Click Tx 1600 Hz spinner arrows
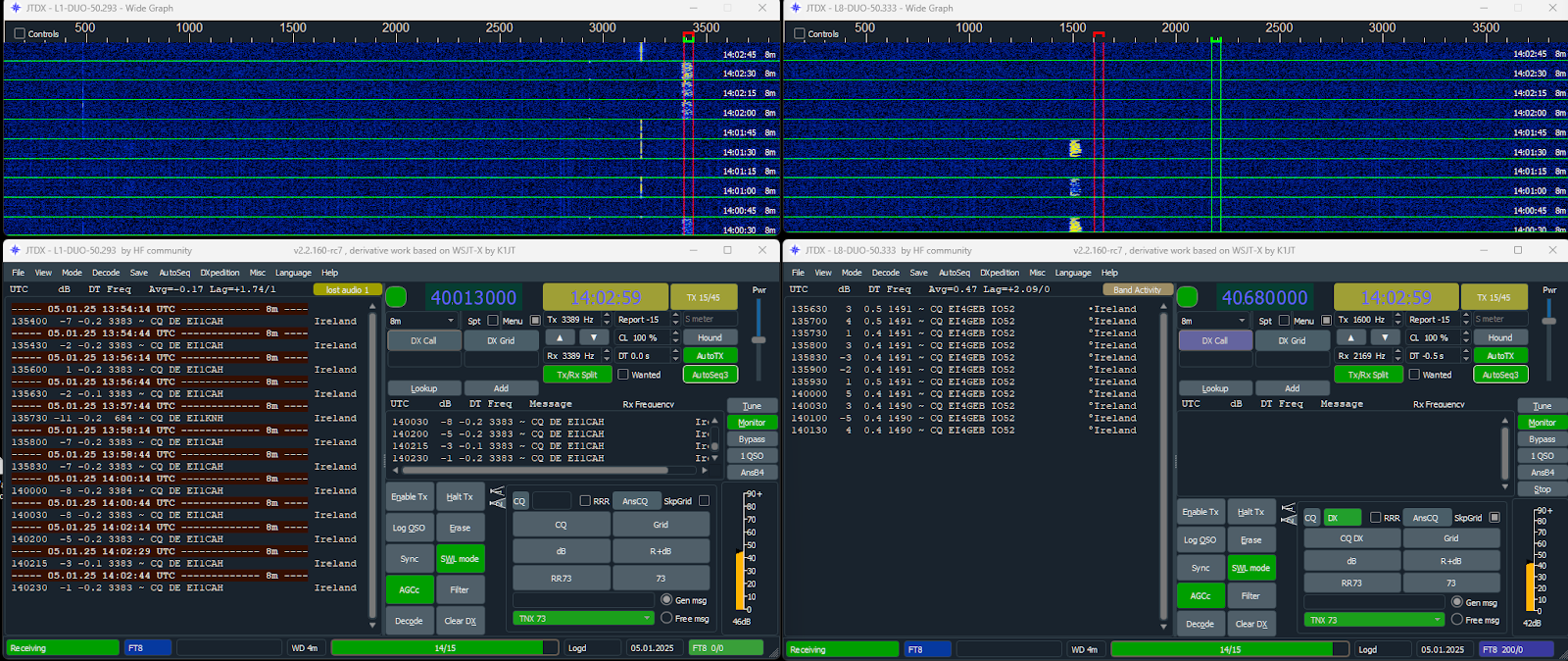Viewport: 1568px width, 661px height. (x=1397, y=320)
